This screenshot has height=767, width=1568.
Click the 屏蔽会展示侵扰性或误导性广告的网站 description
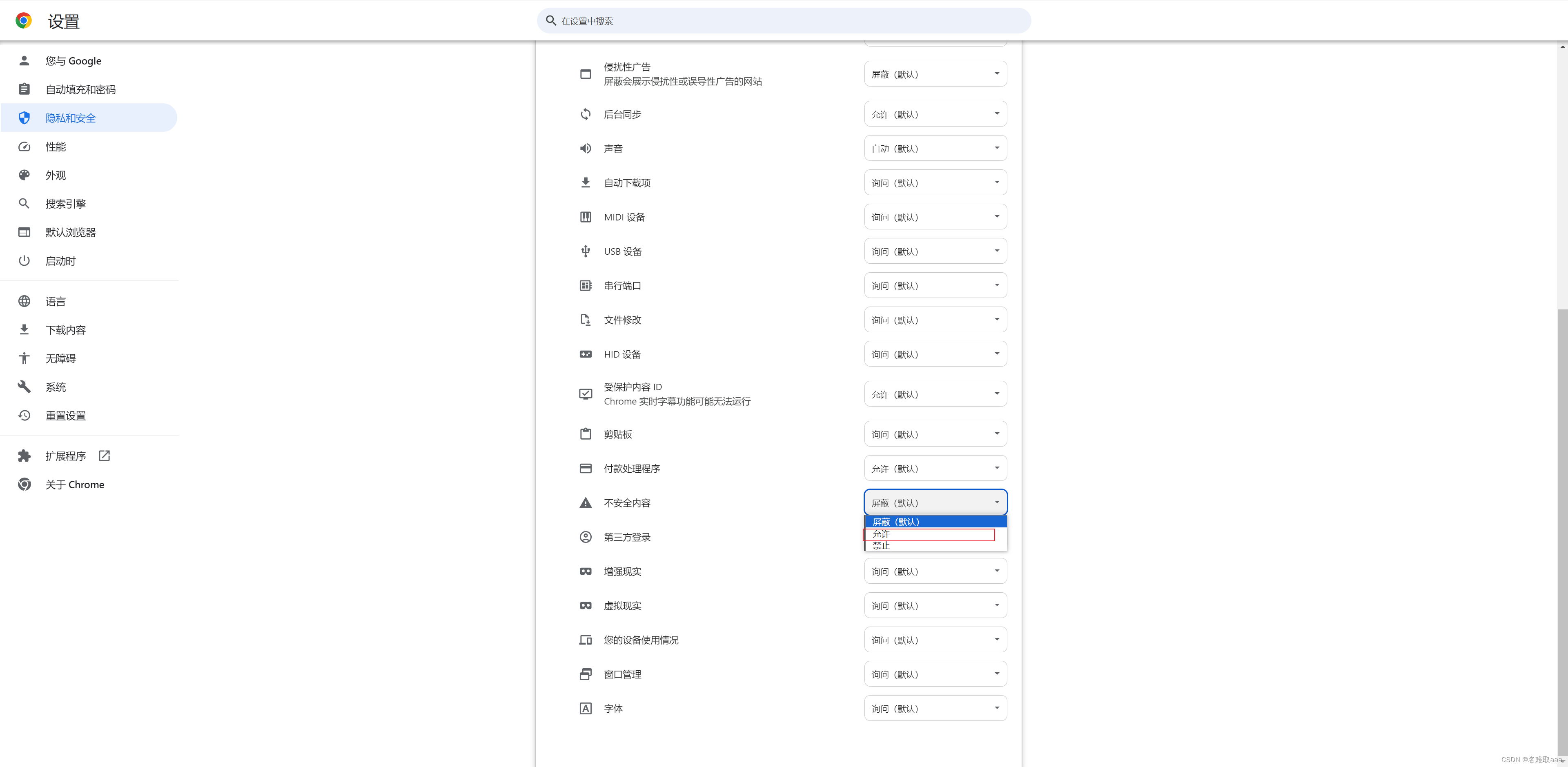pos(683,82)
